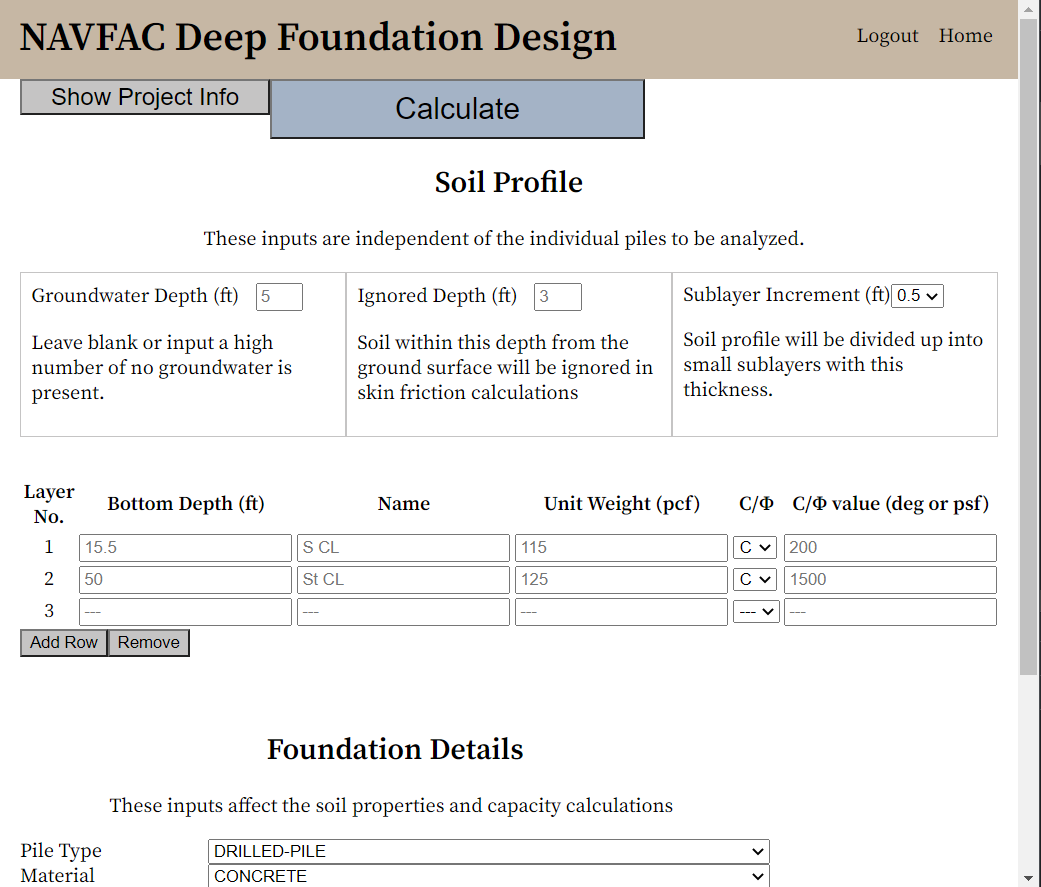Click the Material label

58,876
